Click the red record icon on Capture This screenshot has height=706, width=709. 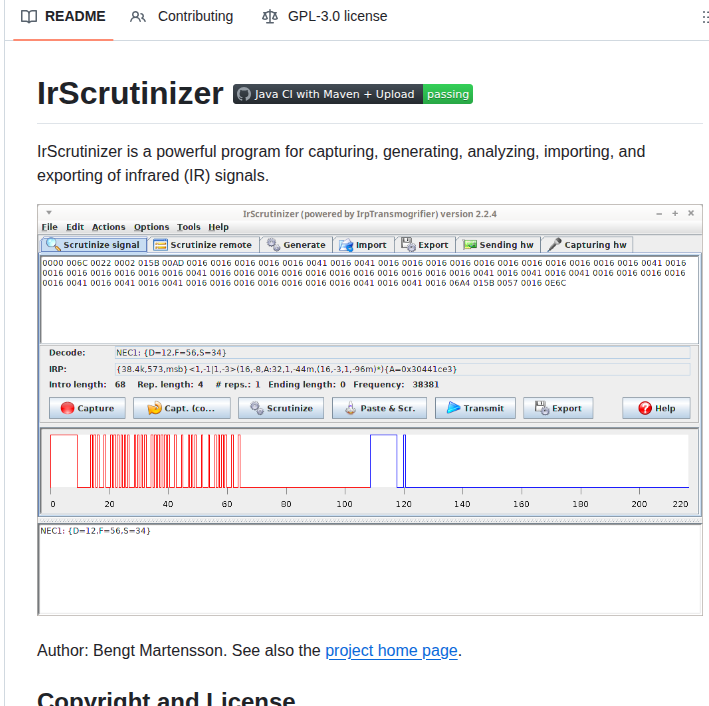coord(67,408)
